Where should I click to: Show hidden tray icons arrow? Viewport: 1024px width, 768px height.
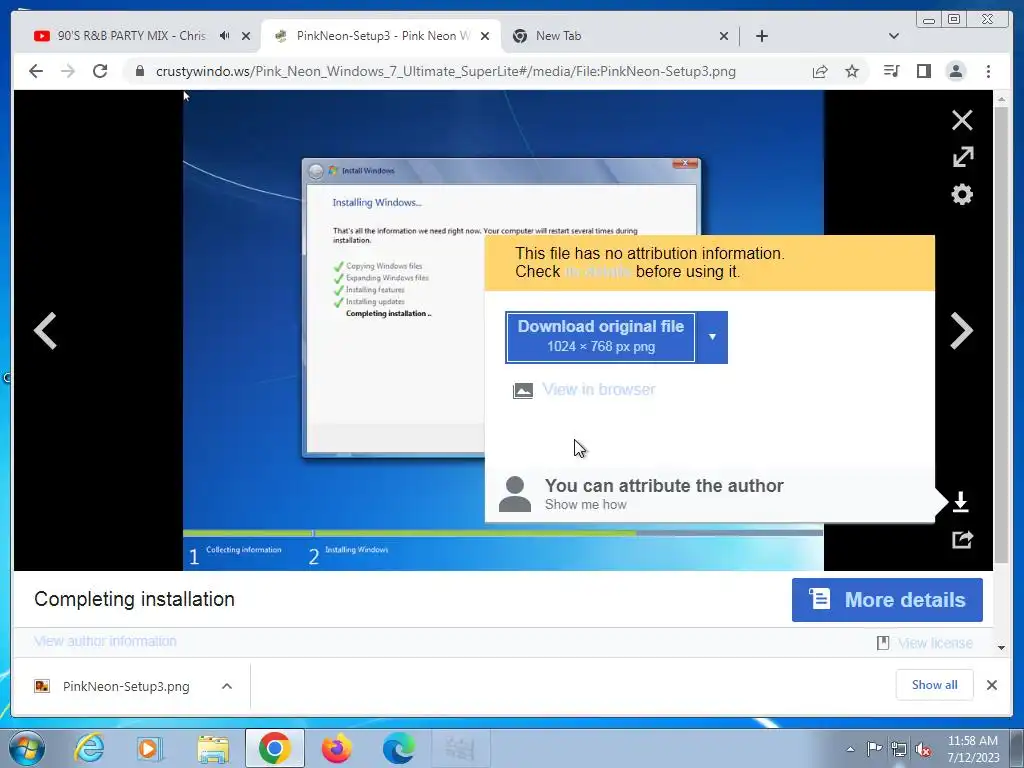tap(850, 749)
